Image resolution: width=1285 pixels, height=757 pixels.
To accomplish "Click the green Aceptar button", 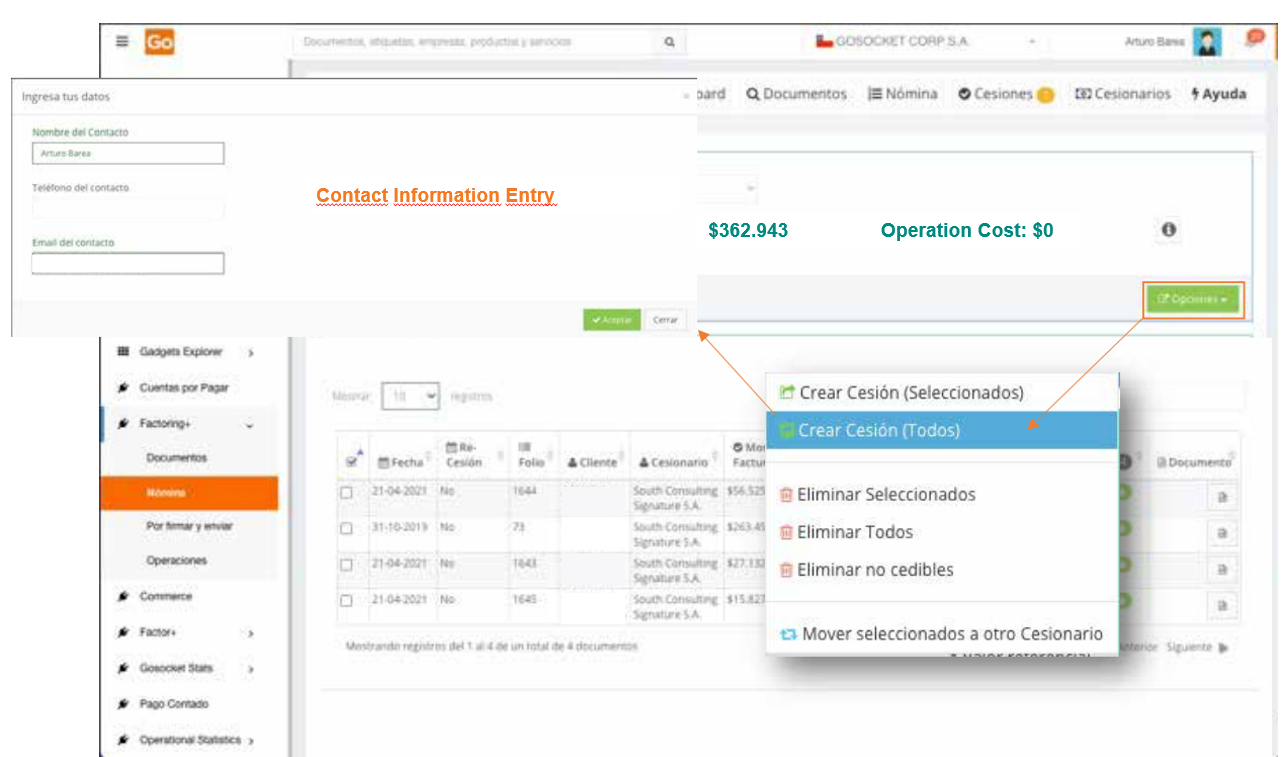I will tap(611, 320).
